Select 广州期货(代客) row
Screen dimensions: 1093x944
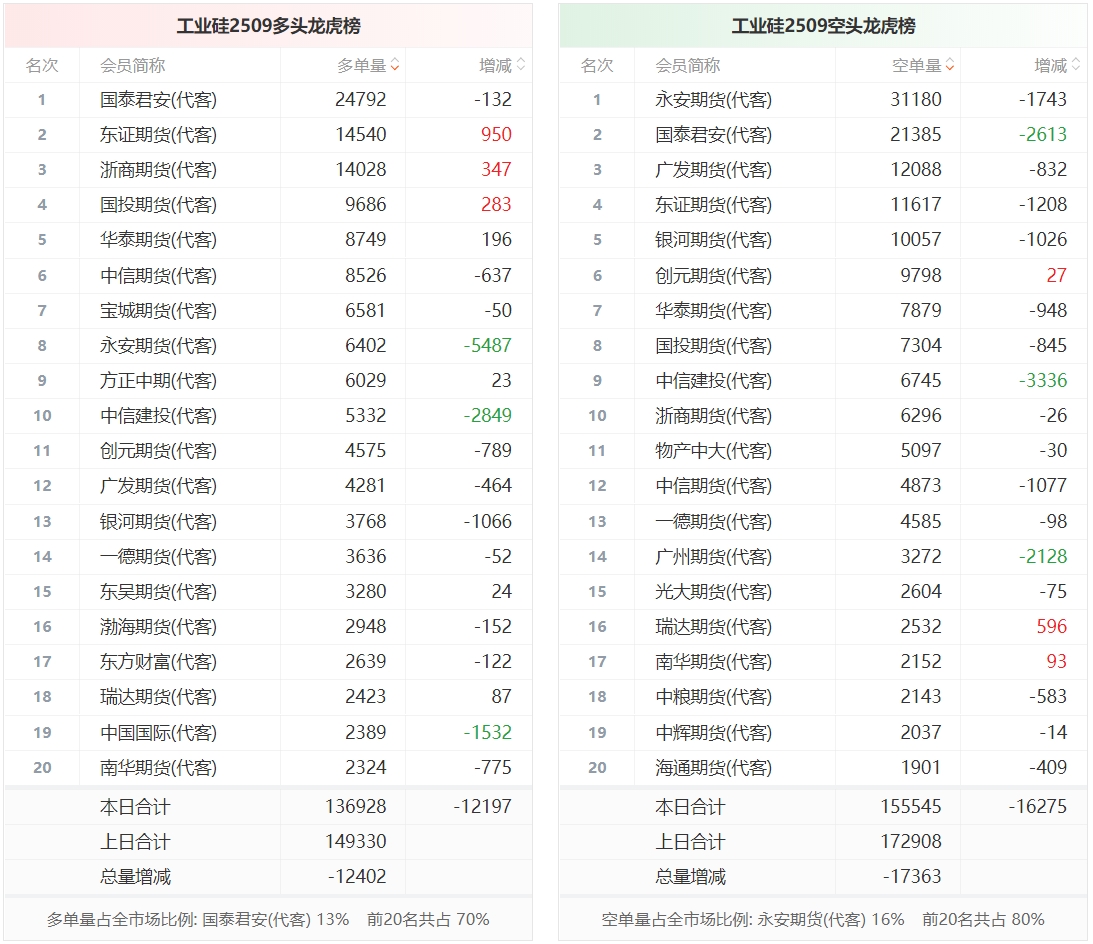click(x=823, y=556)
